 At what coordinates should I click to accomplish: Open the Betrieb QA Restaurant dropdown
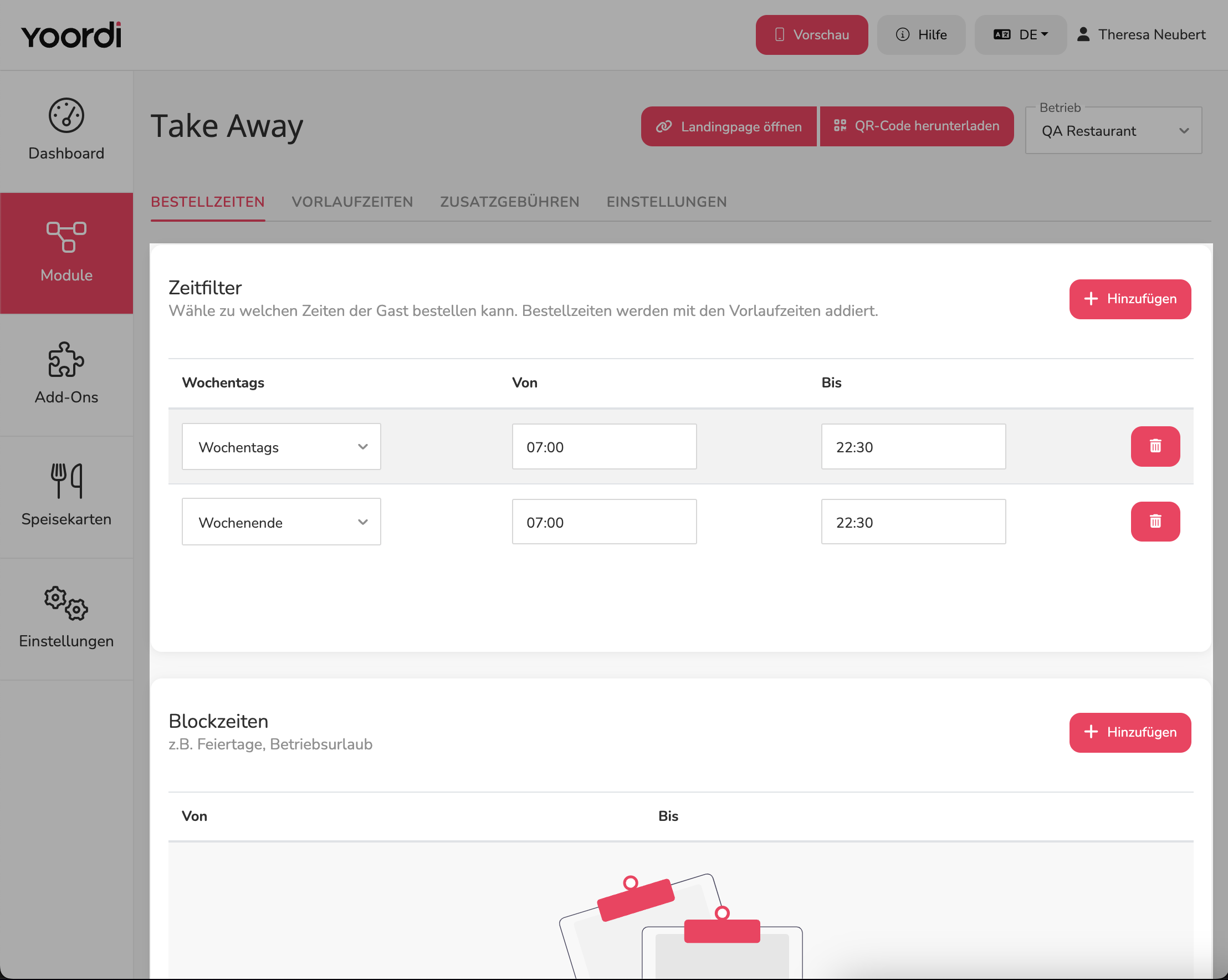click(x=1113, y=130)
